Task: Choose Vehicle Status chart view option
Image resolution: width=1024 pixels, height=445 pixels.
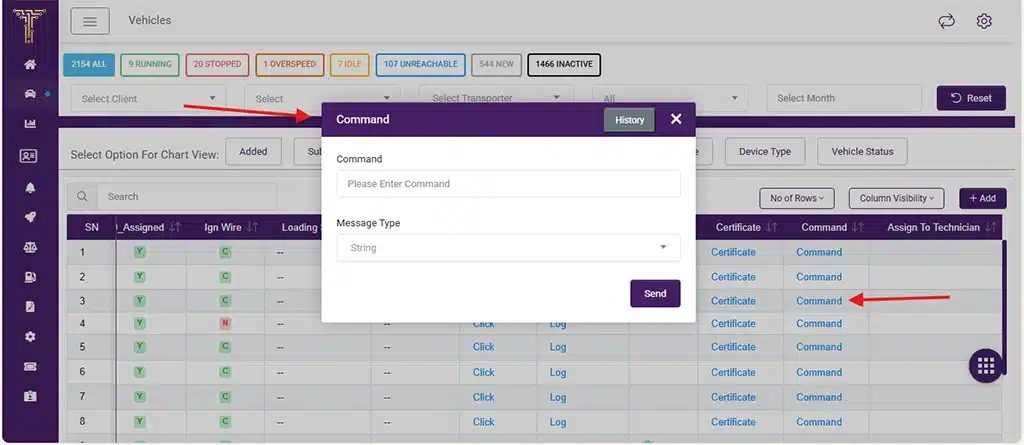Action: 862,152
